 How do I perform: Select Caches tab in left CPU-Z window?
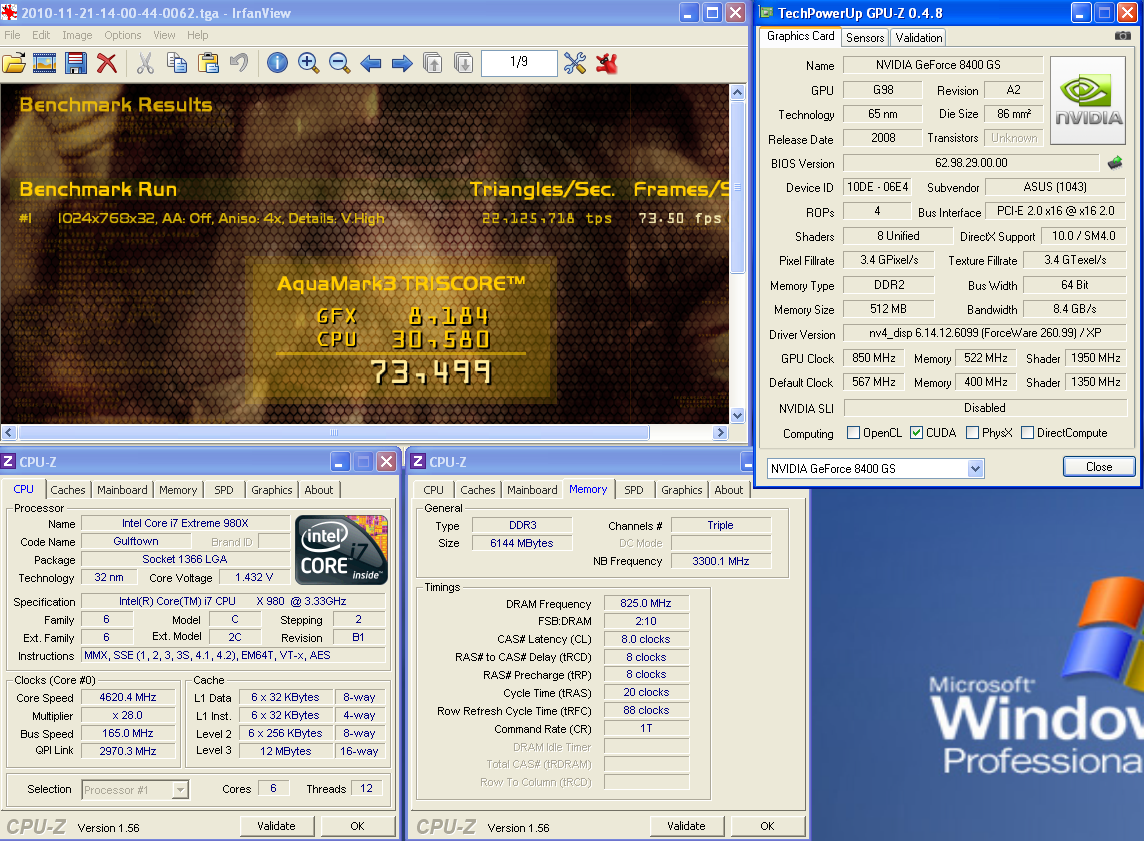pos(68,490)
